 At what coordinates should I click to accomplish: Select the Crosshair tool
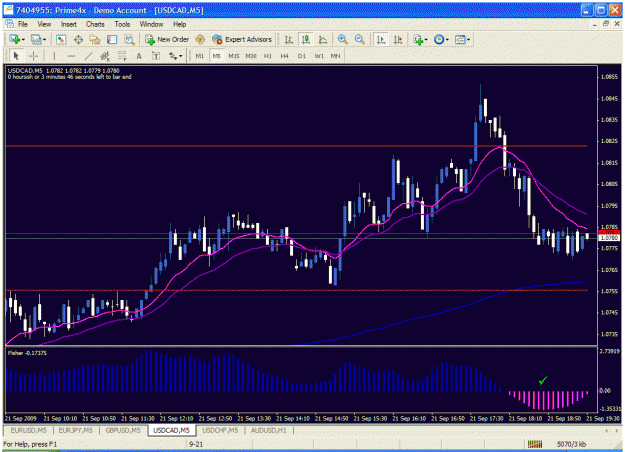point(33,56)
